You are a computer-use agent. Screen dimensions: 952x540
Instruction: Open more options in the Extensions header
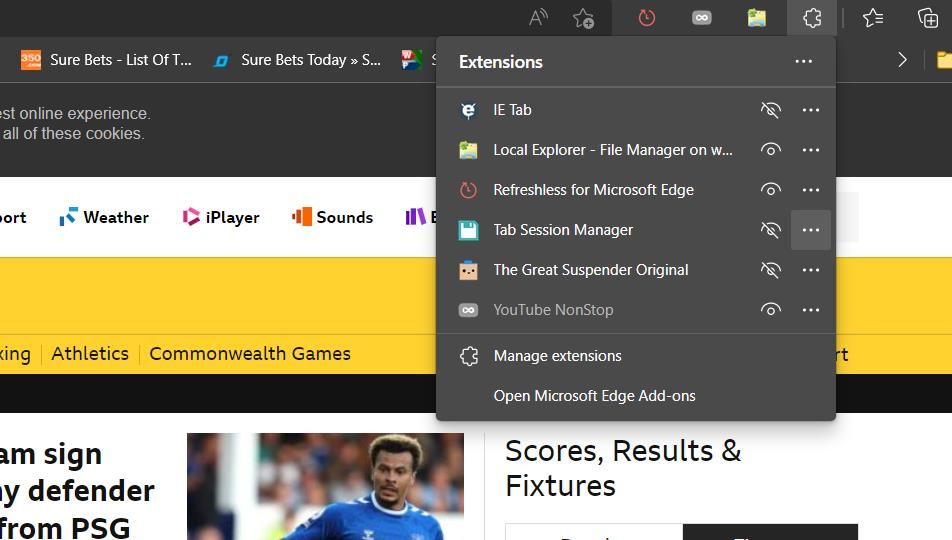click(x=803, y=61)
